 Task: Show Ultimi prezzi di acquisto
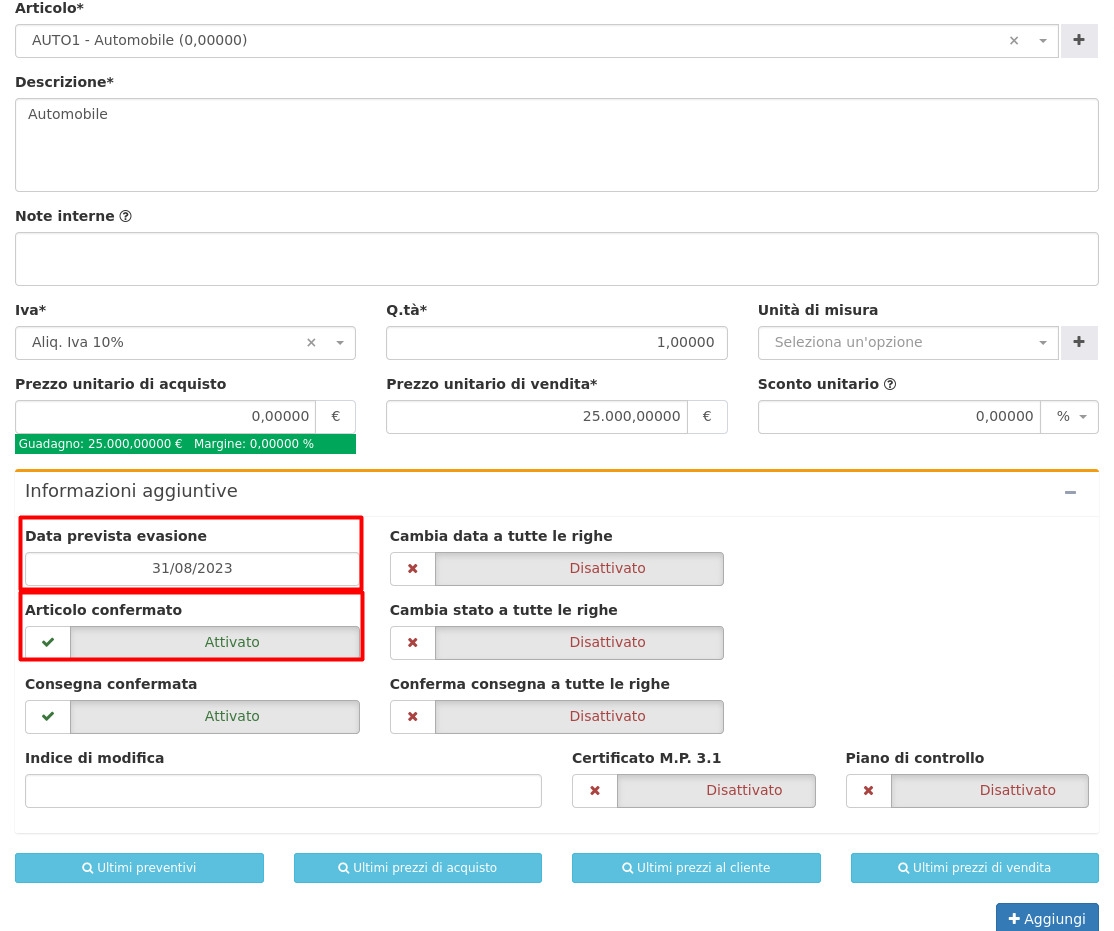point(417,868)
